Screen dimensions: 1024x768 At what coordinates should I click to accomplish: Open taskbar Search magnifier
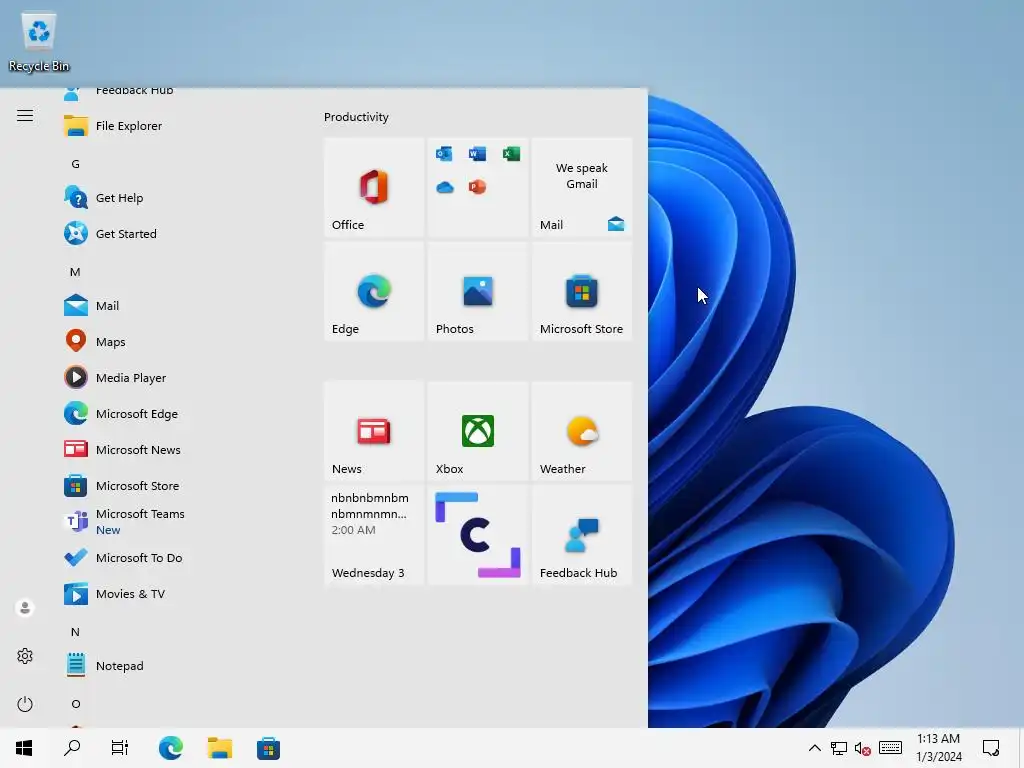pos(72,748)
